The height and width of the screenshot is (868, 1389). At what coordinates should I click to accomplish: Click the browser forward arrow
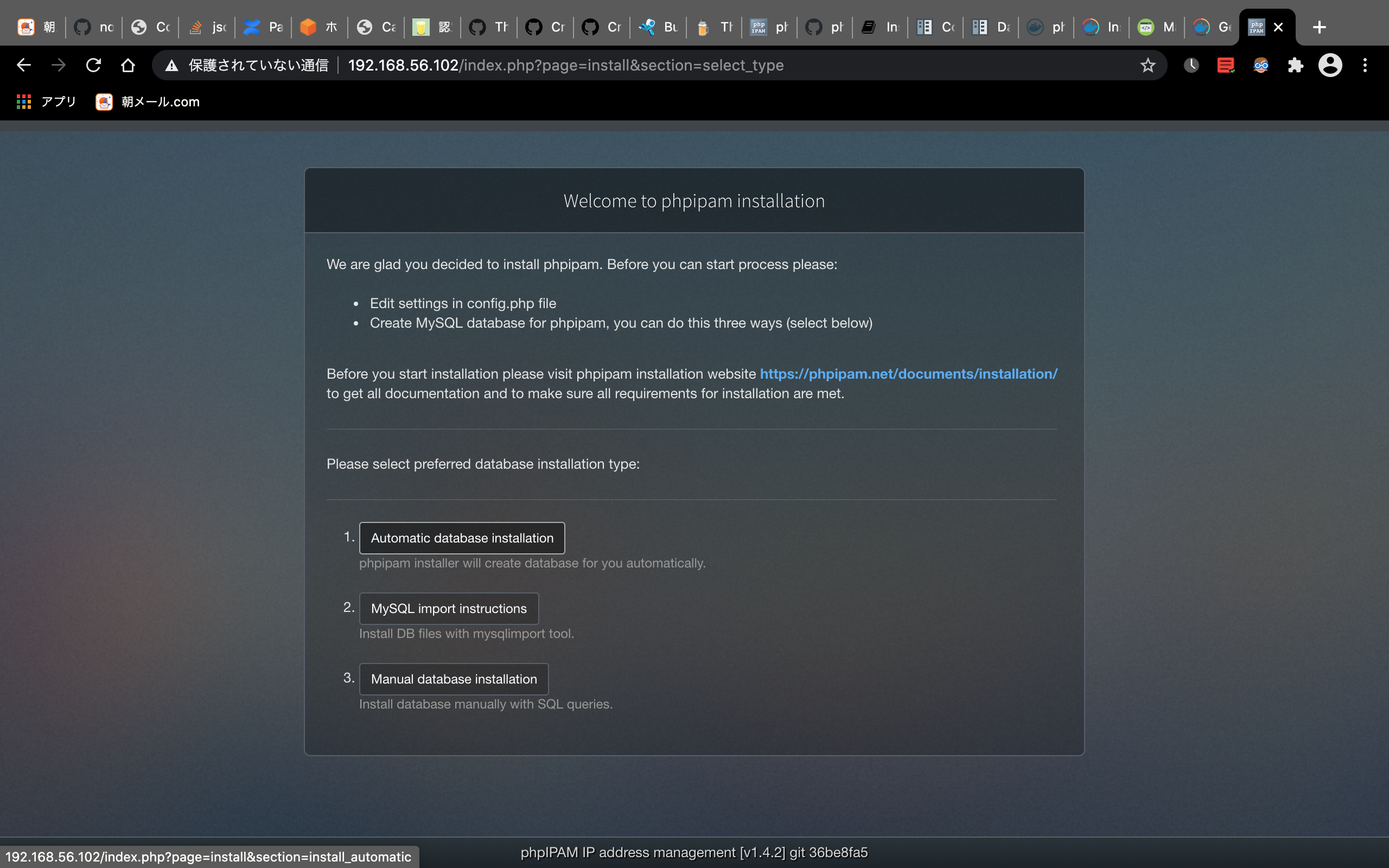click(x=59, y=65)
